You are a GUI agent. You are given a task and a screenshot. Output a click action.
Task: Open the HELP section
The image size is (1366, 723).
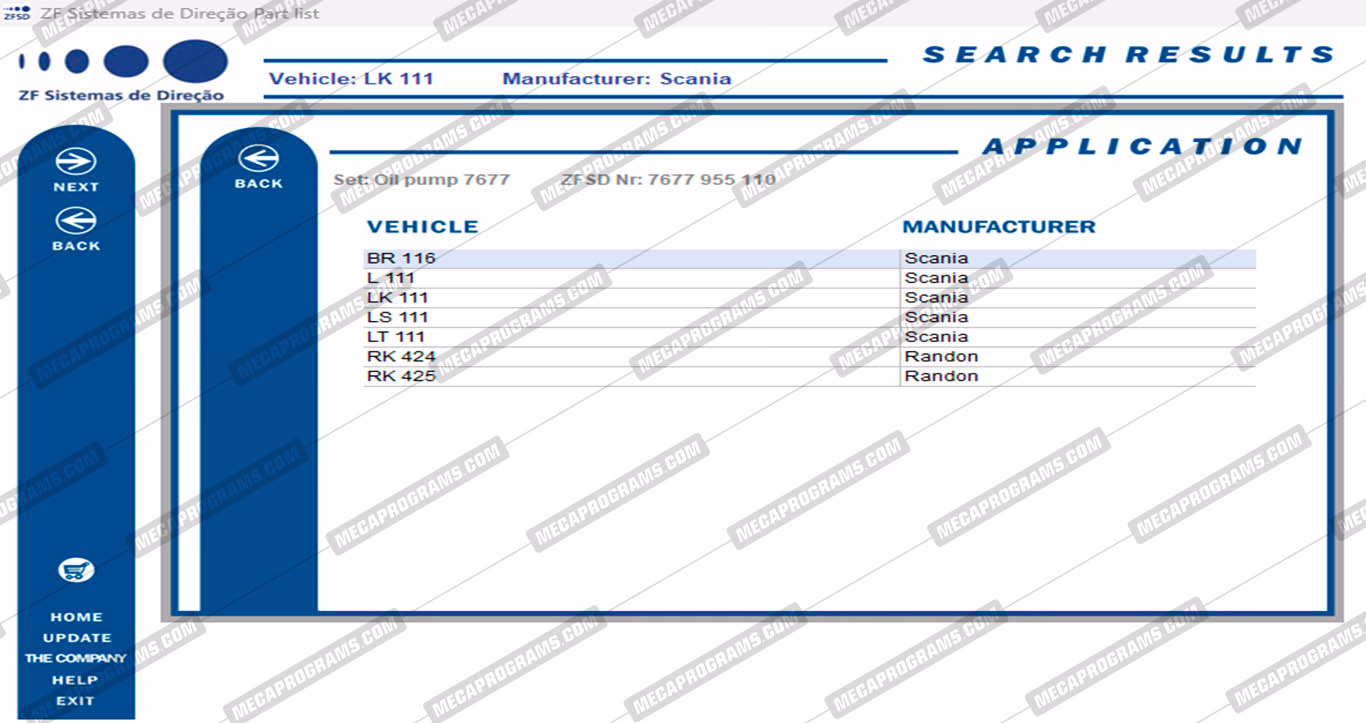[76, 680]
